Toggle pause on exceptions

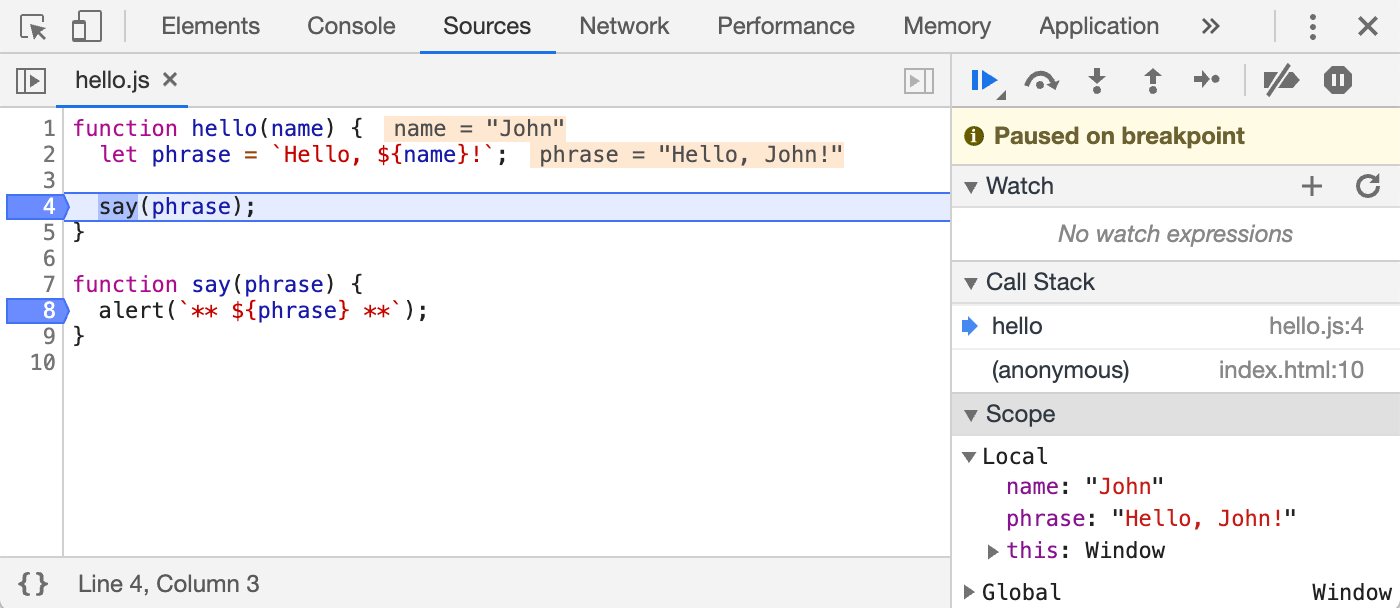[1337, 80]
